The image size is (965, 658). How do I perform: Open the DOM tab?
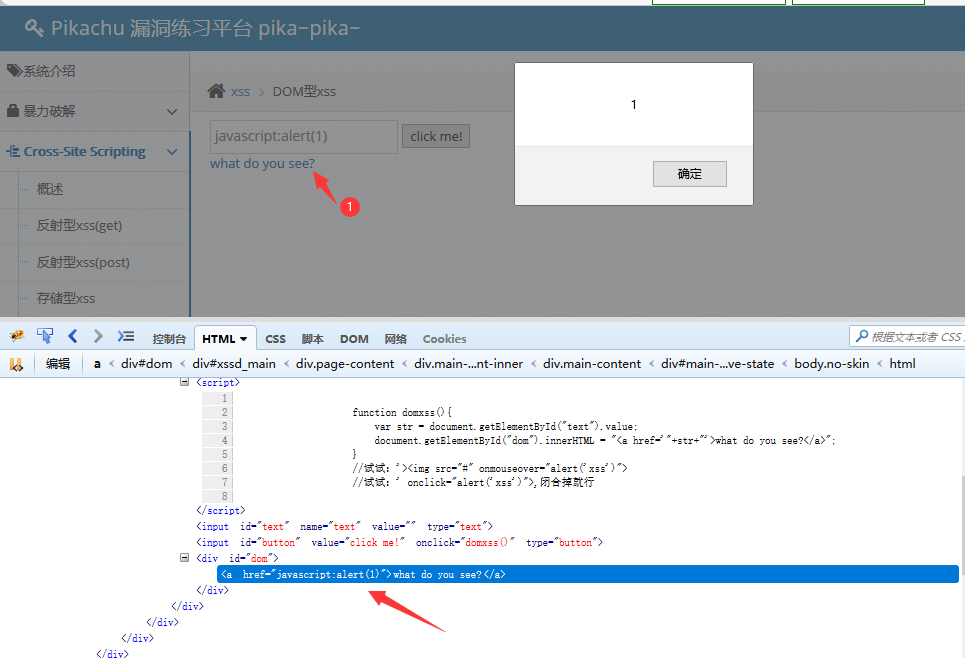click(x=354, y=339)
